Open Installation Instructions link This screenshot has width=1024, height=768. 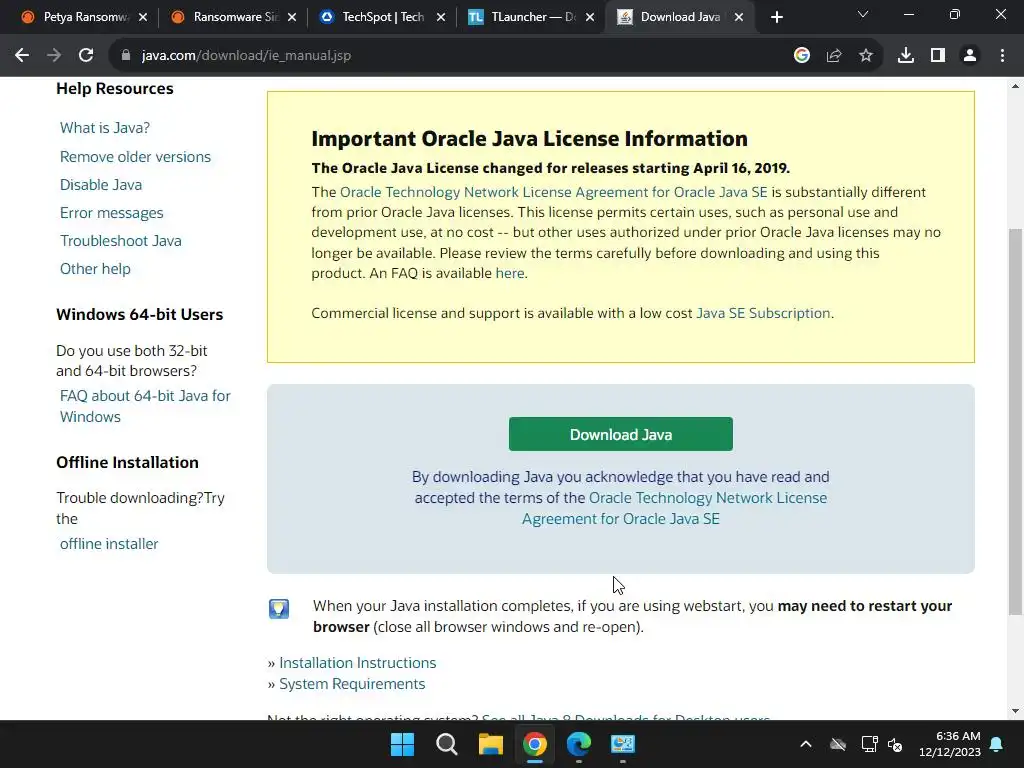click(x=357, y=663)
